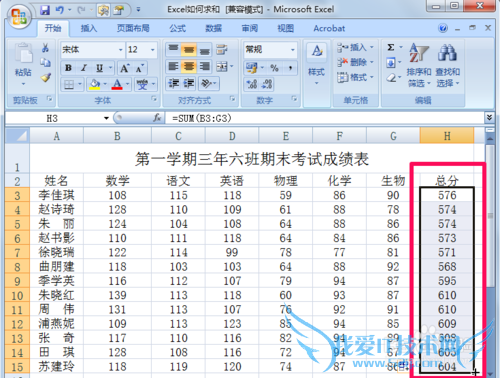The height and width of the screenshot is (378, 500).
Task: Open the number format dropdown
Action: coord(292,50)
